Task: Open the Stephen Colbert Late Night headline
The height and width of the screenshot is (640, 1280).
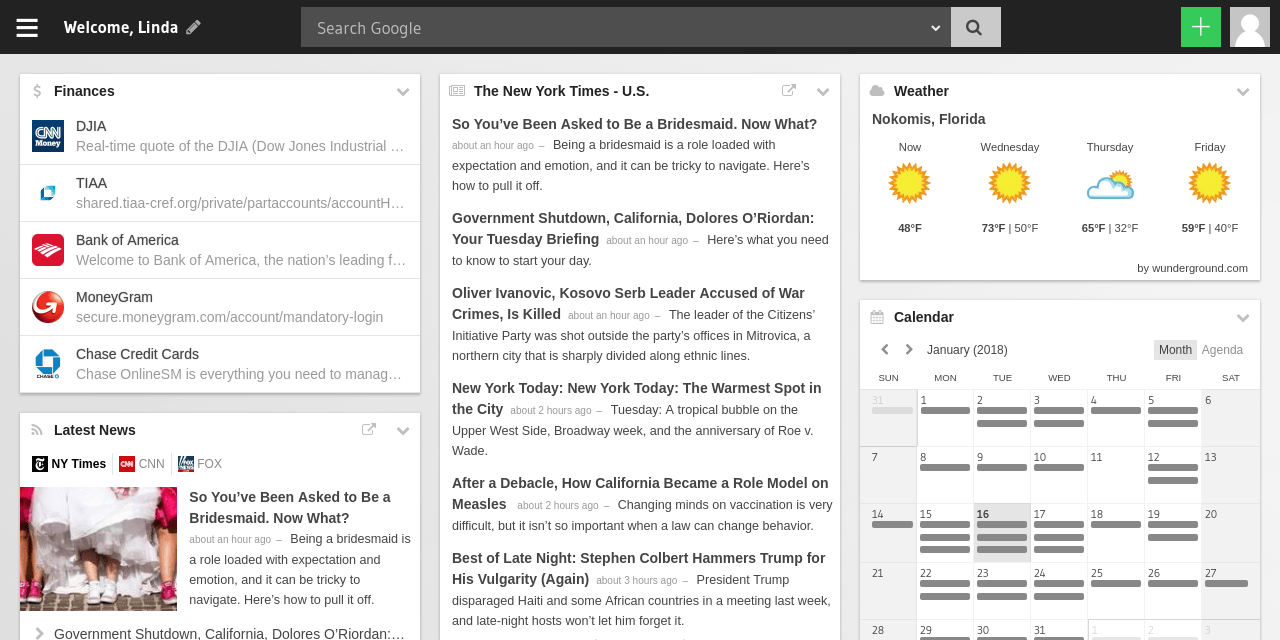Action: click(x=638, y=568)
